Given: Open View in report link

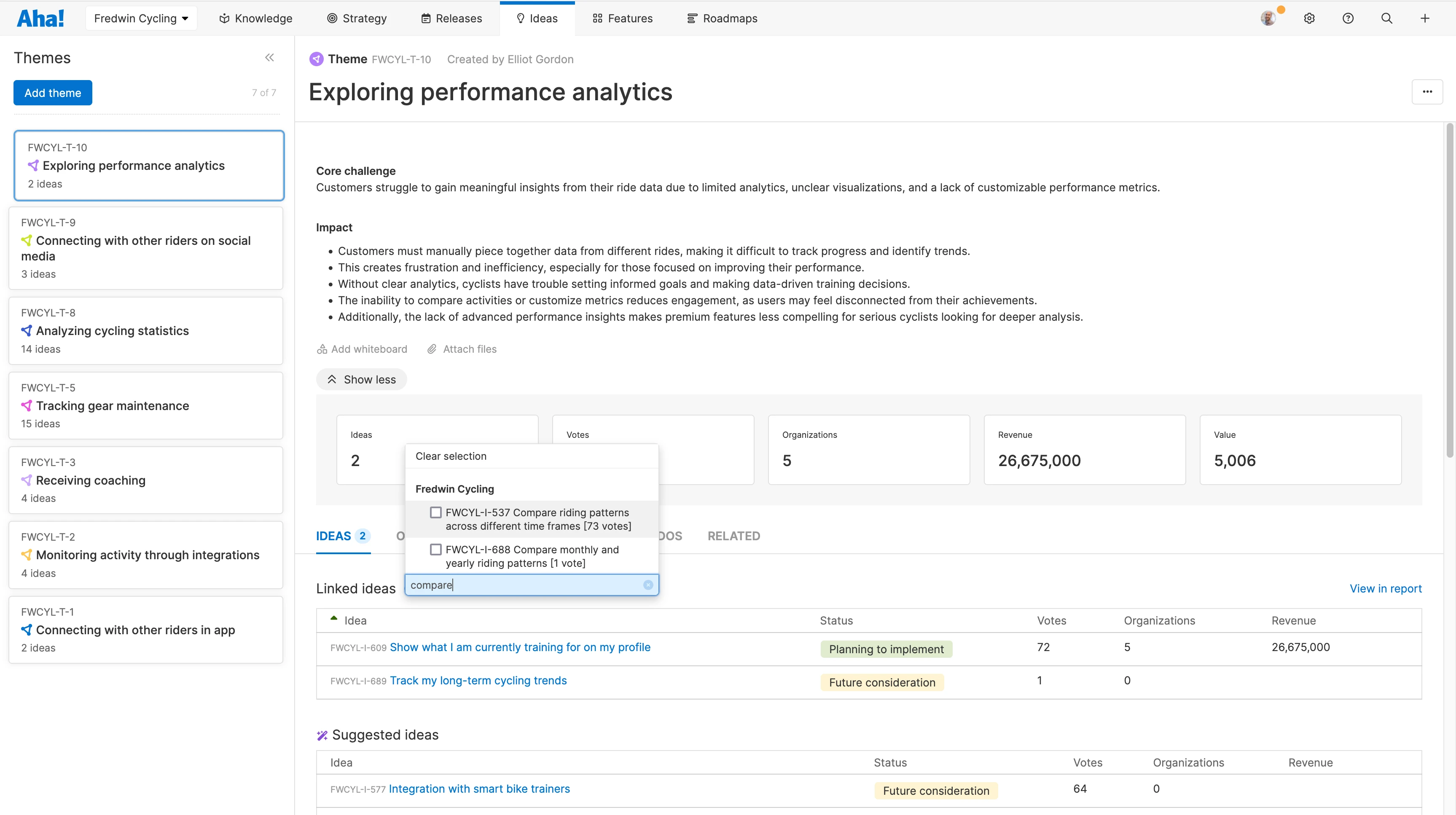Looking at the screenshot, I should point(1385,588).
